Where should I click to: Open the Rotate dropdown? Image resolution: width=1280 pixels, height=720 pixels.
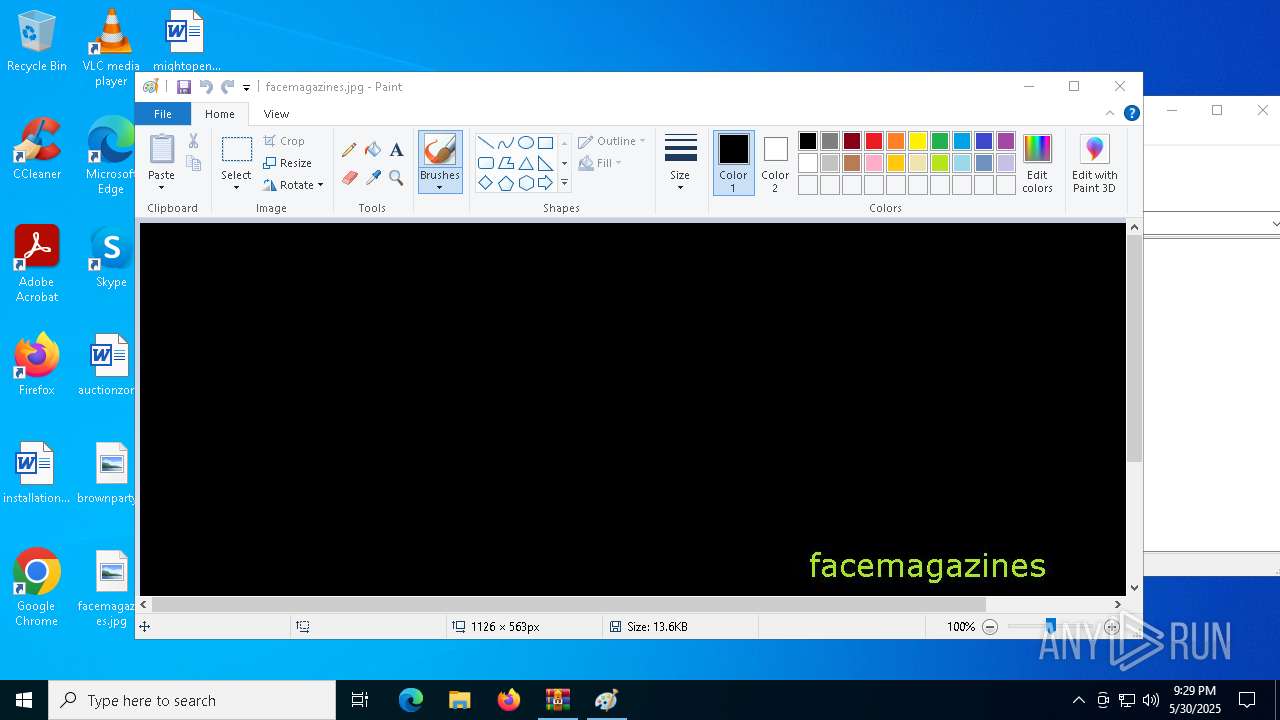294,185
